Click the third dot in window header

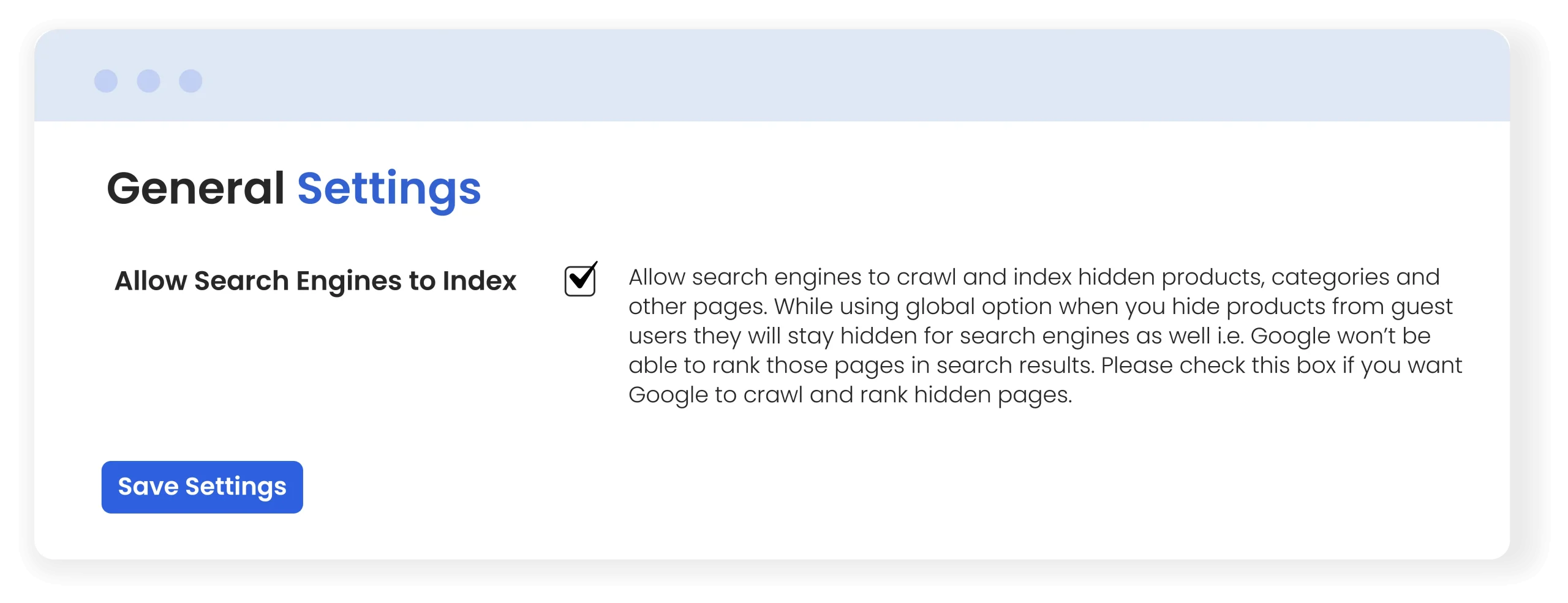pyautogui.click(x=190, y=81)
